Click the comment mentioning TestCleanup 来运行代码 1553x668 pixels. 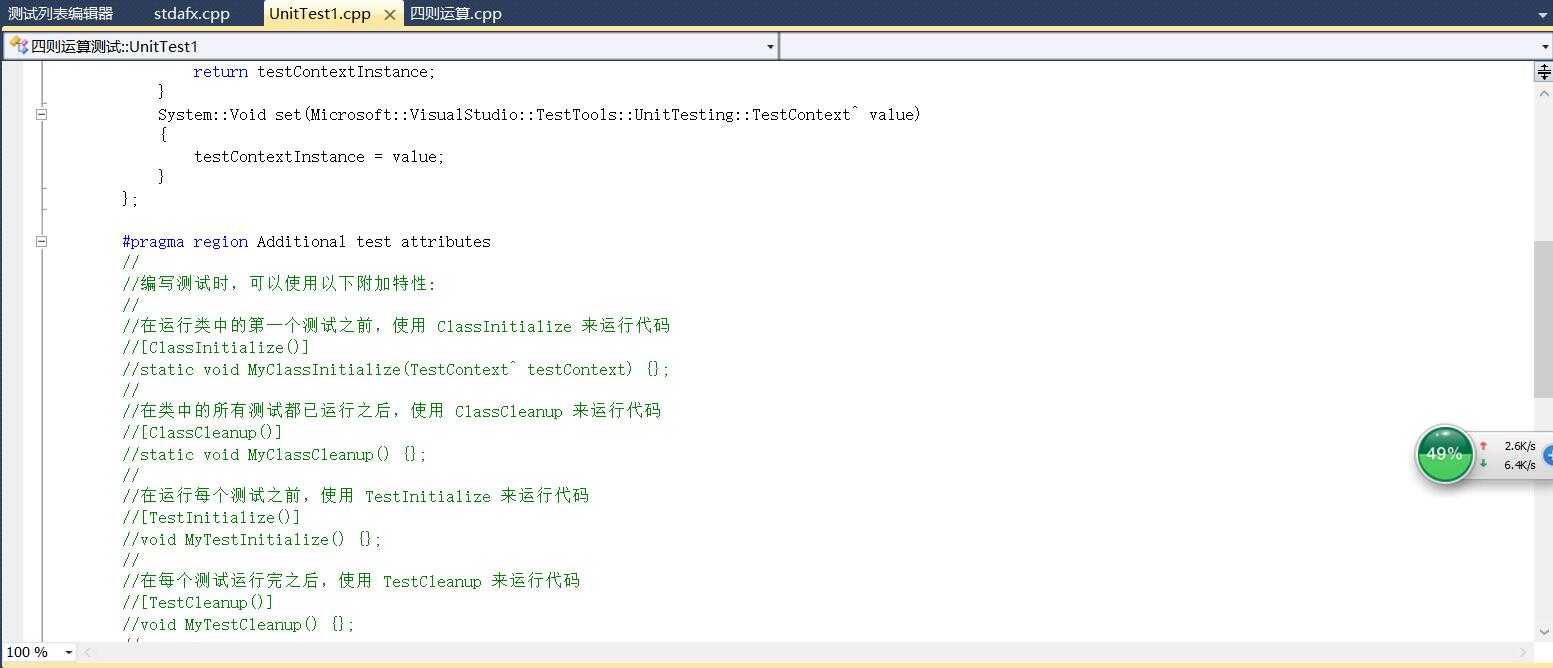351,581
